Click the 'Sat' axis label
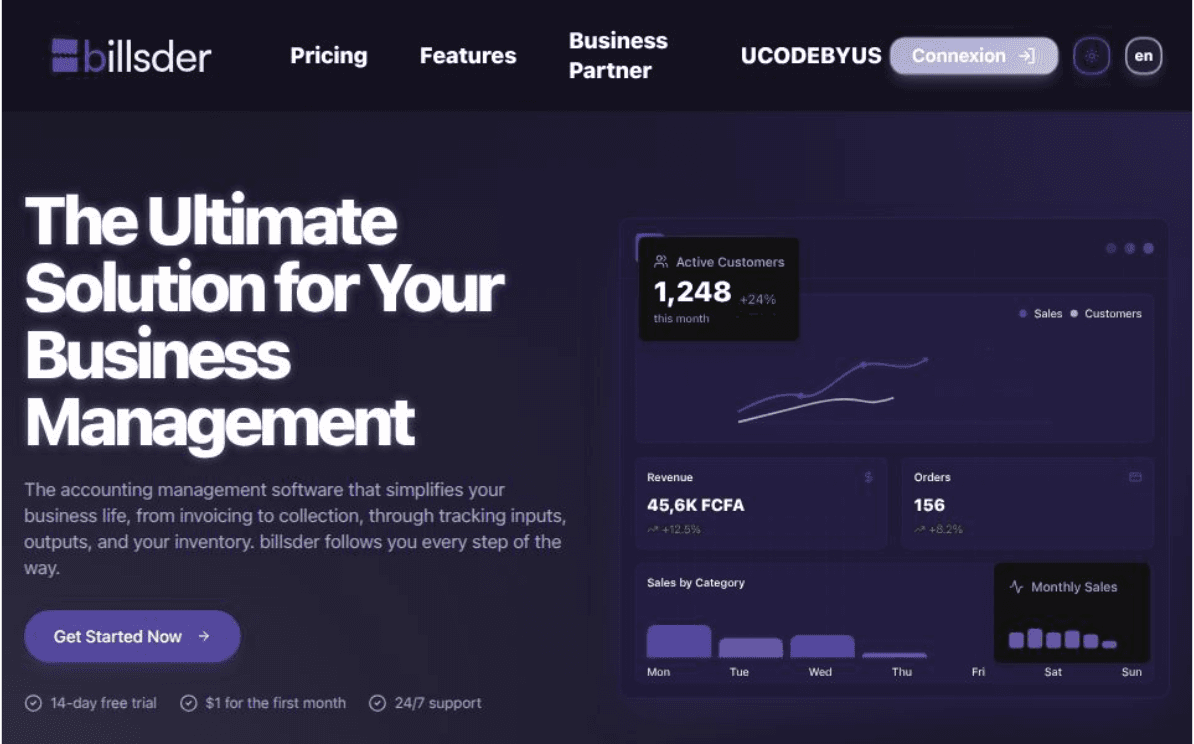This screenshot has width=1194, height=744. click(x=1053, y=672)
